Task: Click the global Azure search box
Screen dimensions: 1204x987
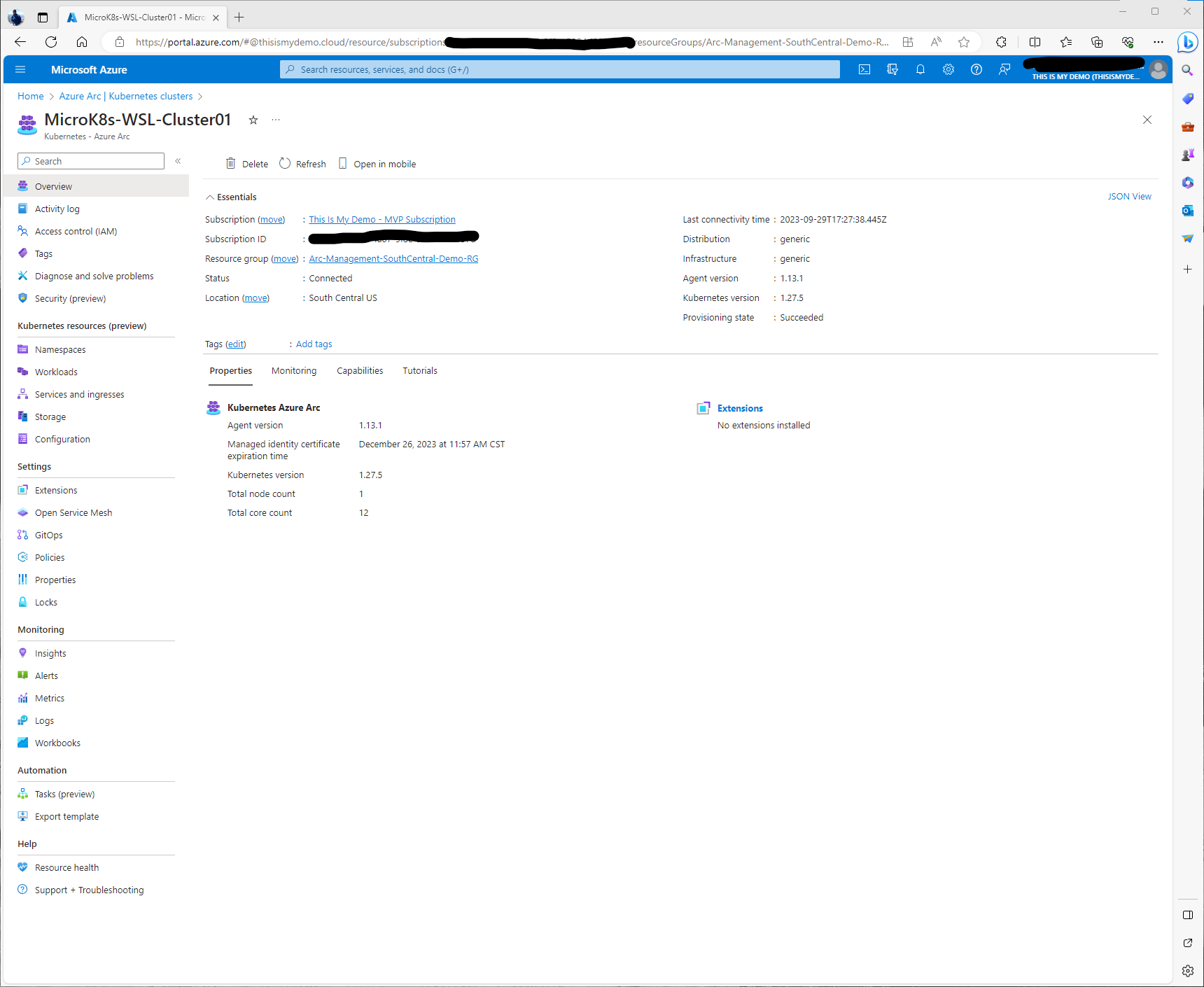Action: point(560,69)
